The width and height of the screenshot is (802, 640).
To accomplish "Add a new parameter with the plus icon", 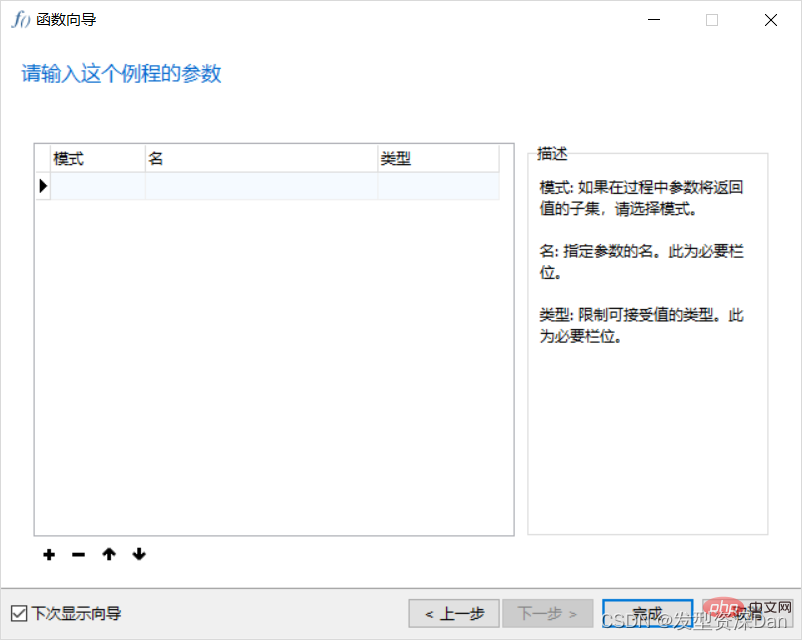I will [48, 554].
